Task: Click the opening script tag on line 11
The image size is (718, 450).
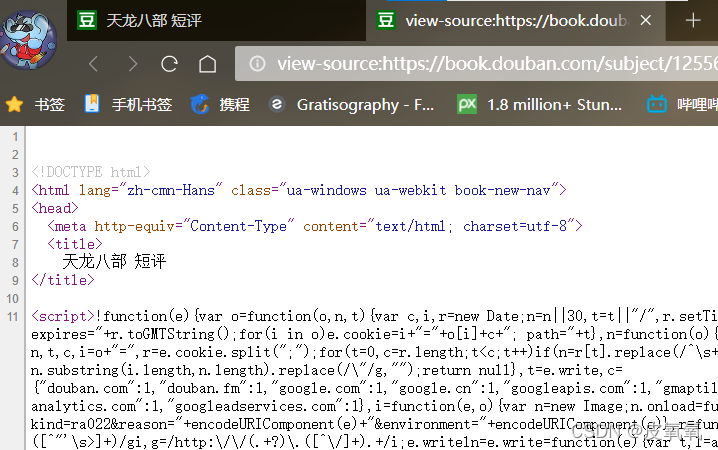Action: pyautogui.click(x=63, y=316)
